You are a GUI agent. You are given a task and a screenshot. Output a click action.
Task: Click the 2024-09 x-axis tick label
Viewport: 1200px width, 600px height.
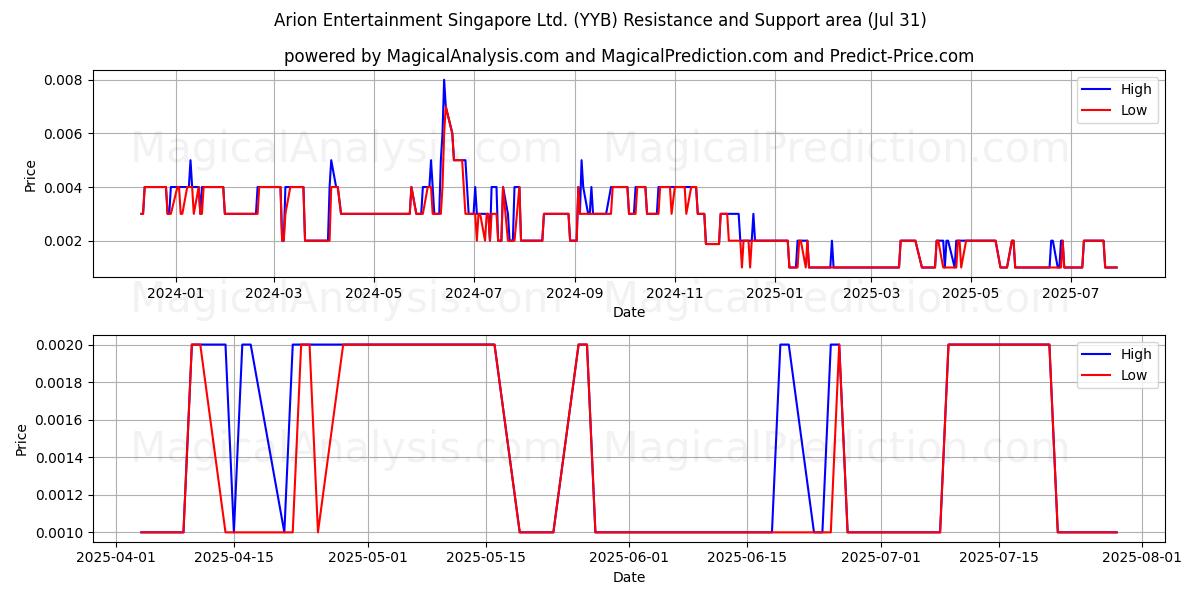pyautogui.click(x=575, y=293)
